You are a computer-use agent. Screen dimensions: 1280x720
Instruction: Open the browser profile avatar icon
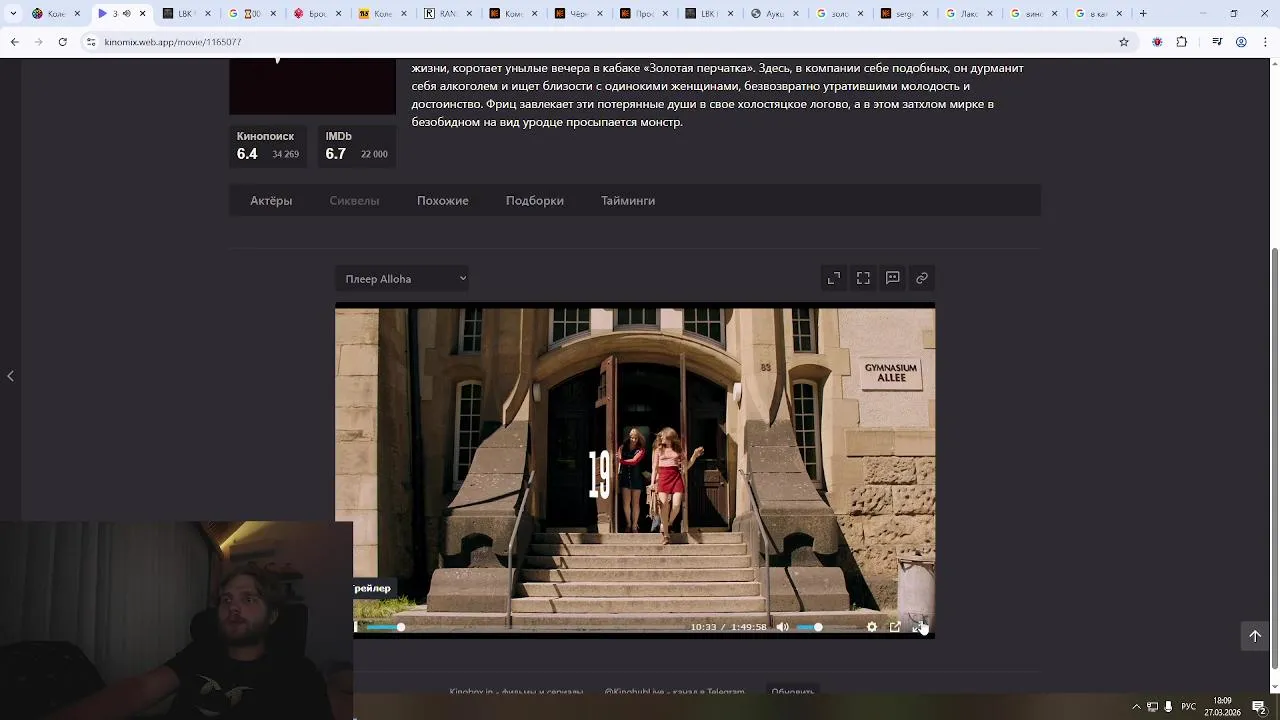(x=1241, y=42)
